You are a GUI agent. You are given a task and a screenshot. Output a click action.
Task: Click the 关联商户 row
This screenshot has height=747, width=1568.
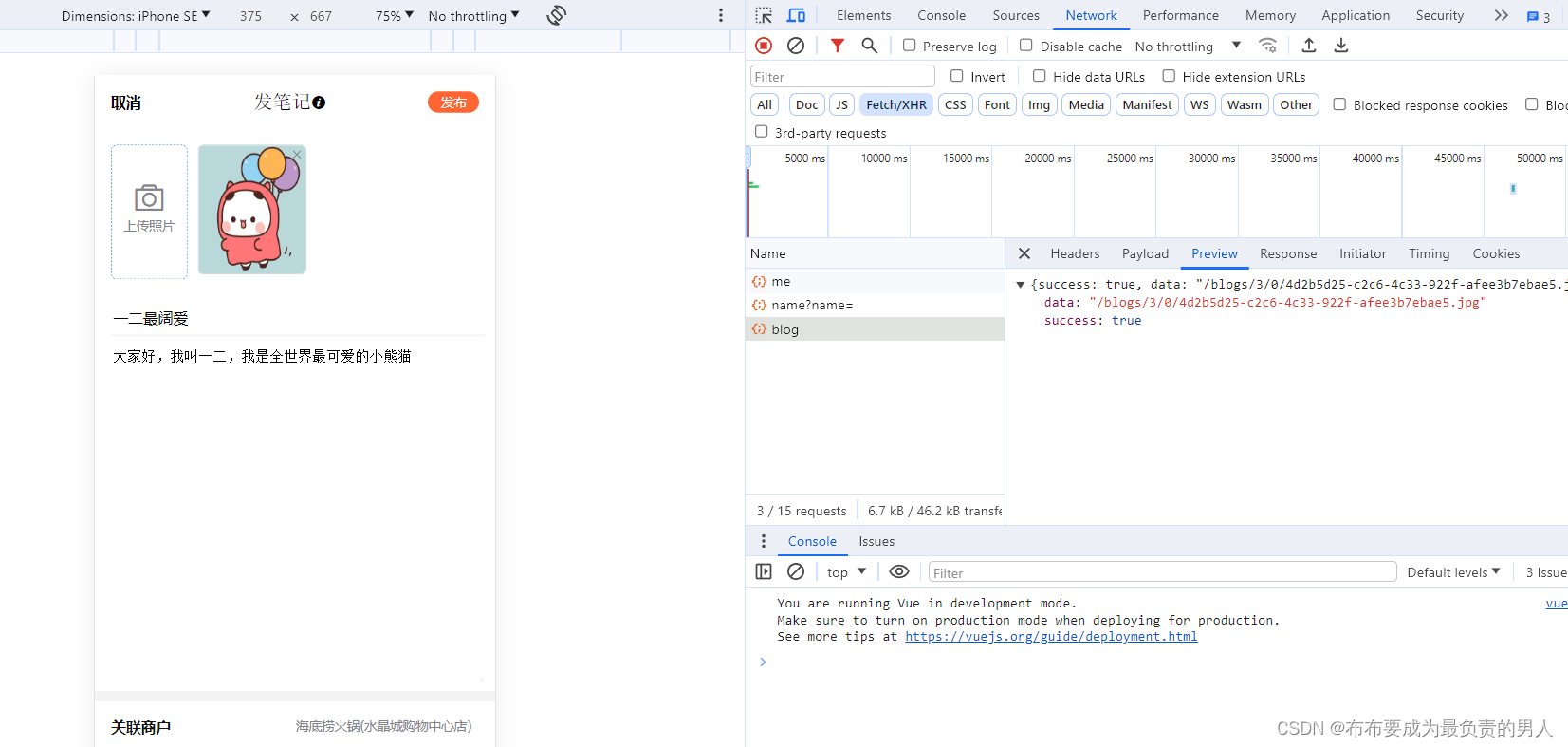[x=294, y=726]
